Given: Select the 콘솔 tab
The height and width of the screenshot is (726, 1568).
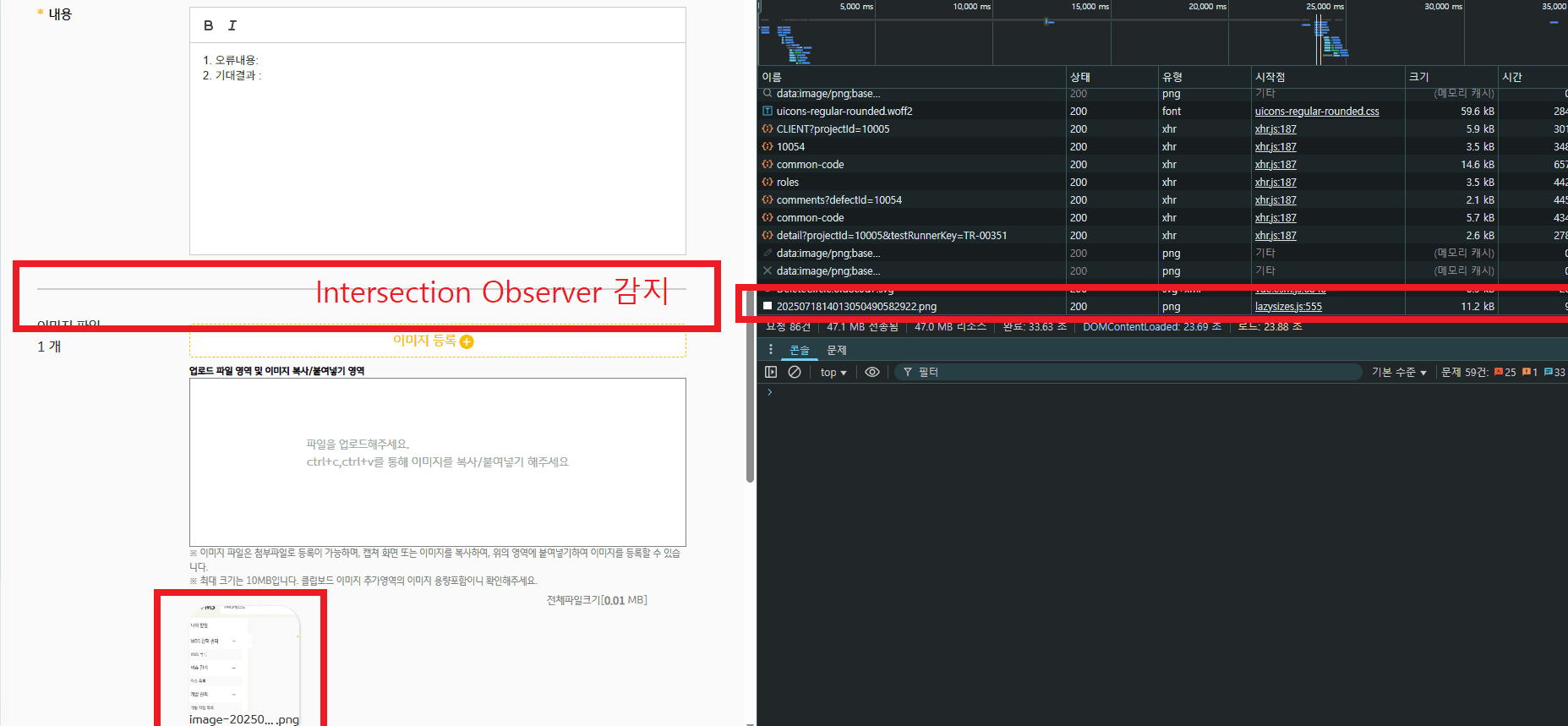Looking at the screenshot, I should (x=800, y=350).
